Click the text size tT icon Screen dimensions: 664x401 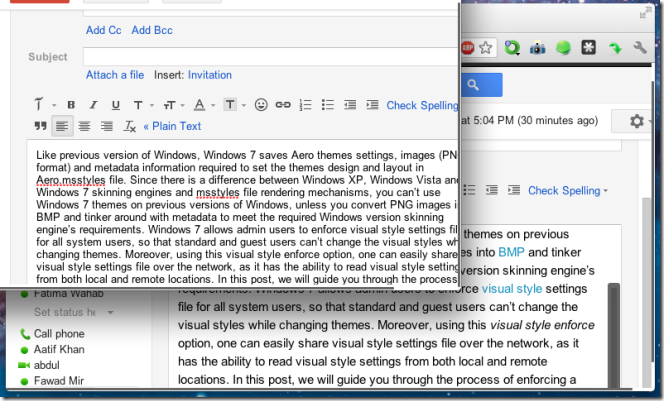click(x=169, y=105)
